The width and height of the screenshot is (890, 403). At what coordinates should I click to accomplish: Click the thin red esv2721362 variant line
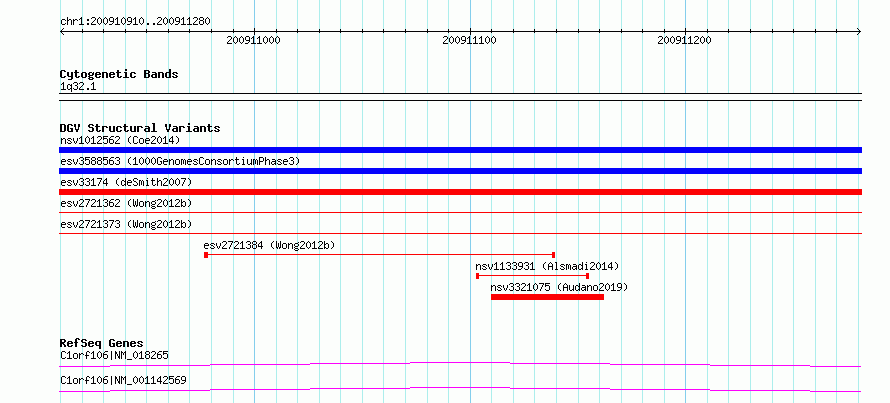tap(461, 213)
